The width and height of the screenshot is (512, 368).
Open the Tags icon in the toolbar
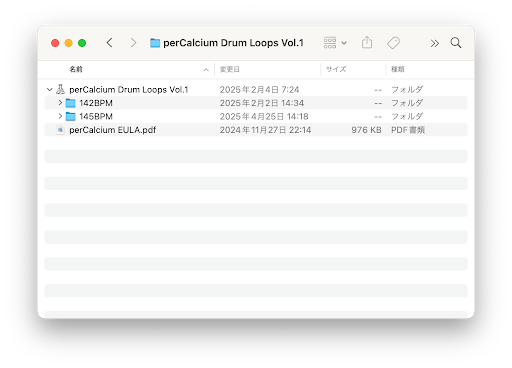point(393,43)
